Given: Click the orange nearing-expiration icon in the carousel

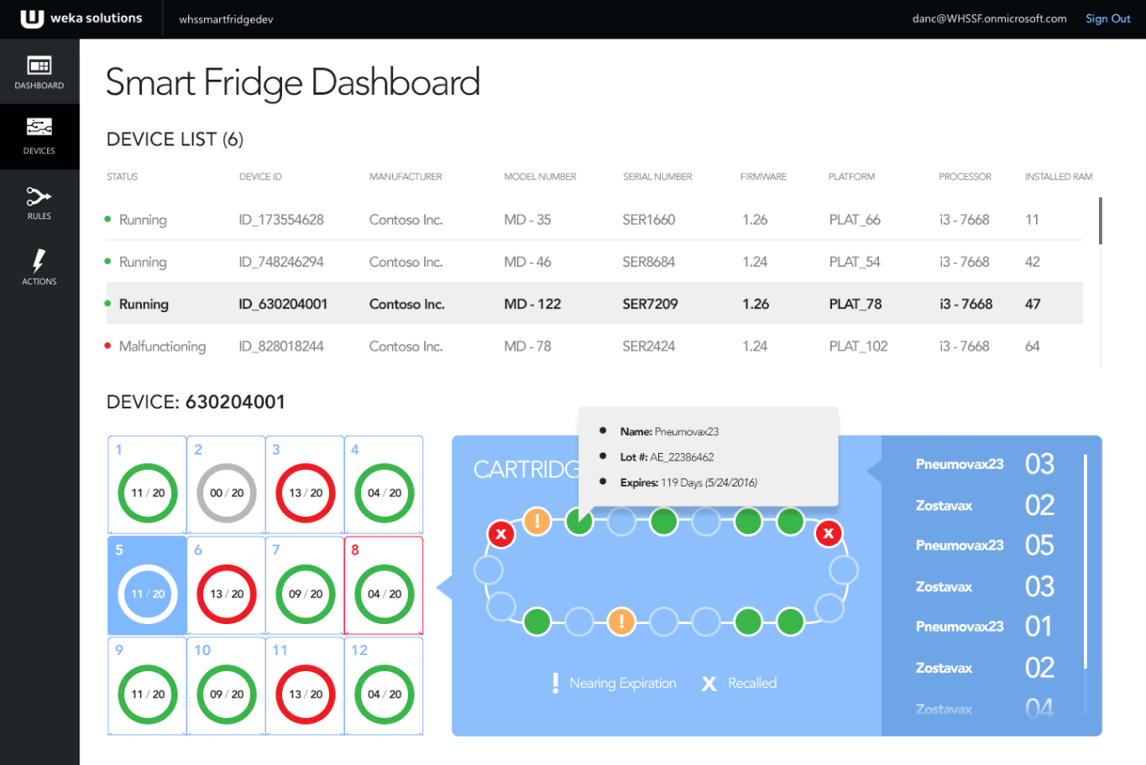Looking at the screenshot, I should [x=538, y=521].
